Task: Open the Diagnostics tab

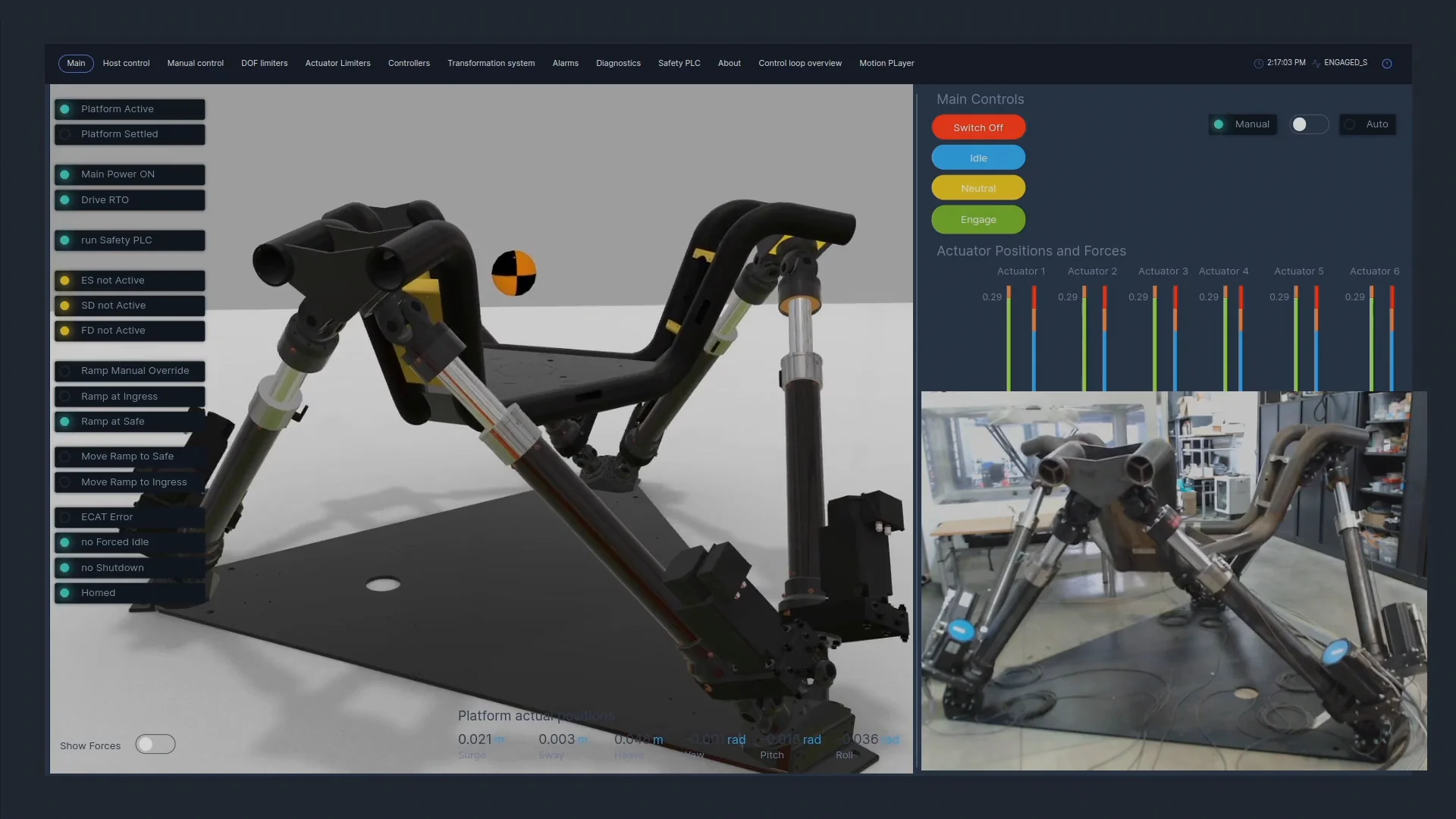Action: (x=618, y=64)
